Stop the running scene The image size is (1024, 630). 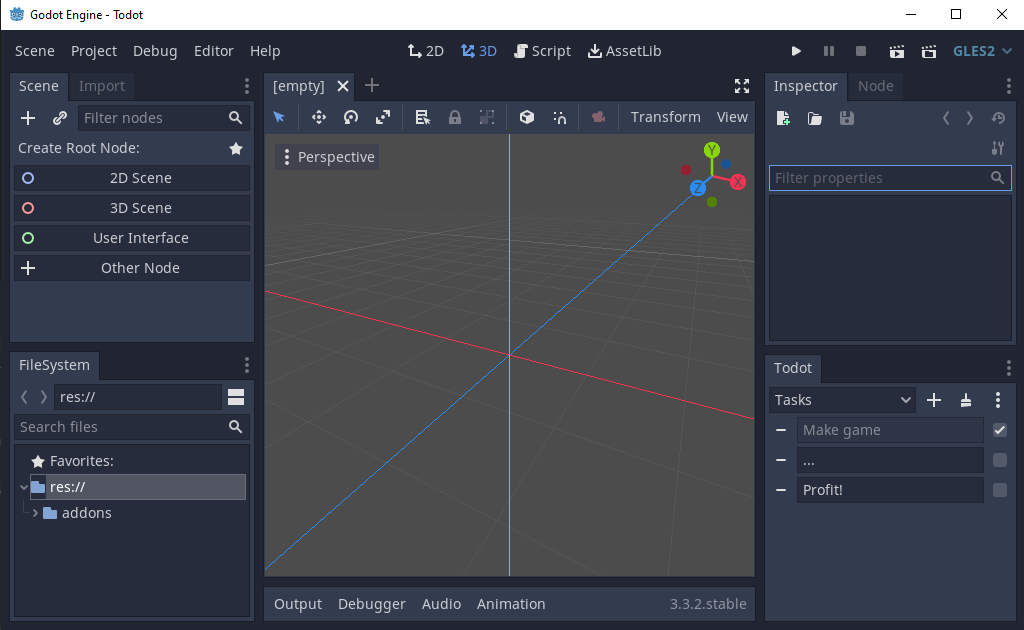click(x=861, y=51)
